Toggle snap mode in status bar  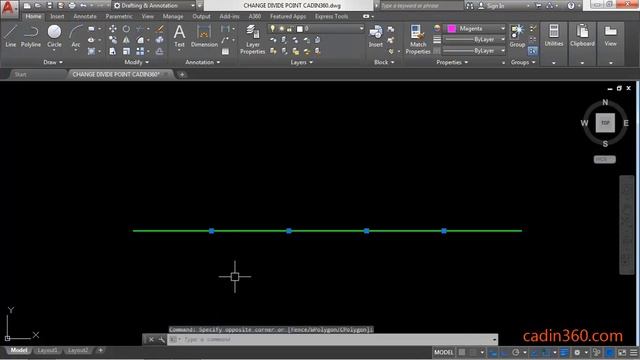[x=473, y=352]
